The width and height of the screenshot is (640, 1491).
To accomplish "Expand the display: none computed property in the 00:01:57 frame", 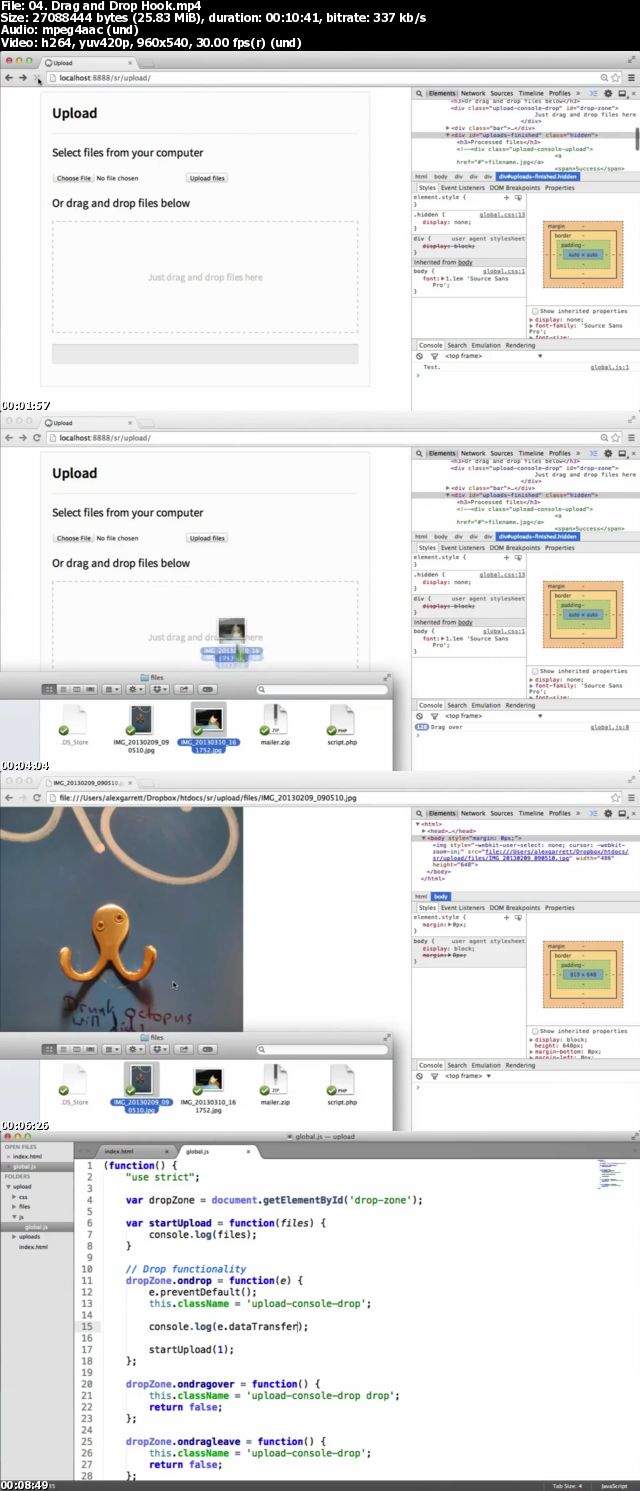I will point(531,319).
